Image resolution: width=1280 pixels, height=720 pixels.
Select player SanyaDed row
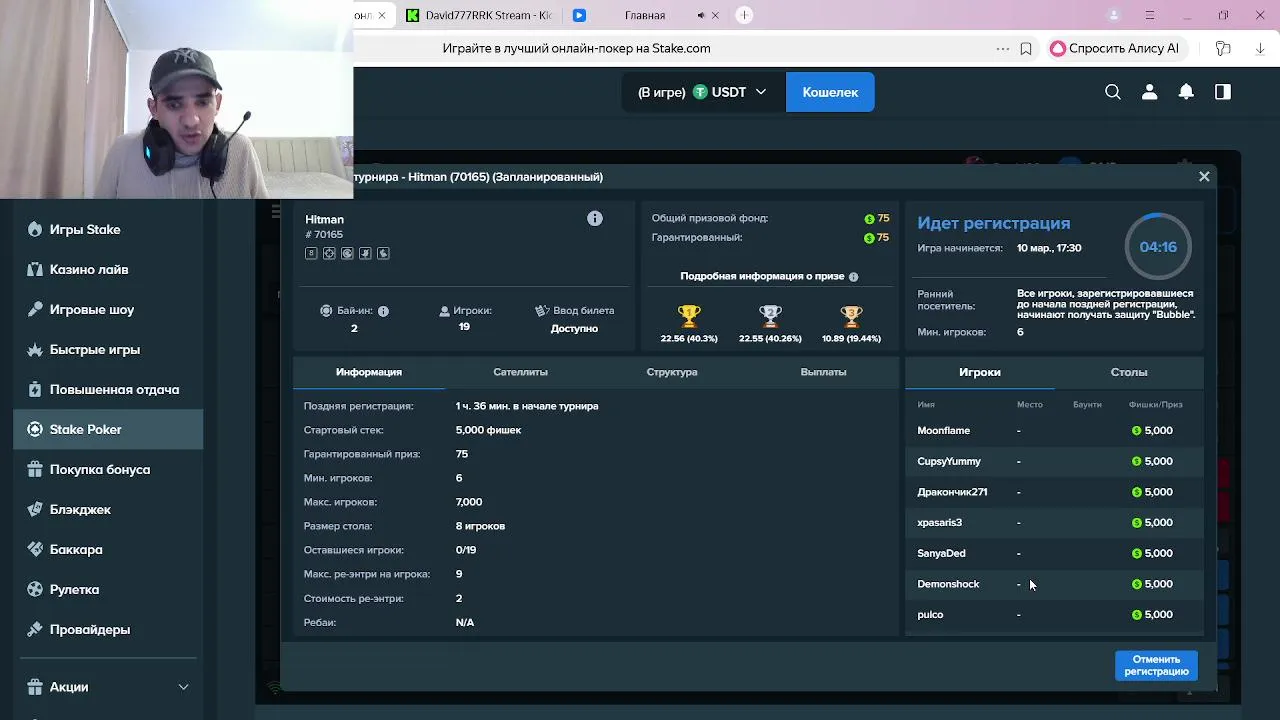pyautogui.click(x=1054, y=553)
